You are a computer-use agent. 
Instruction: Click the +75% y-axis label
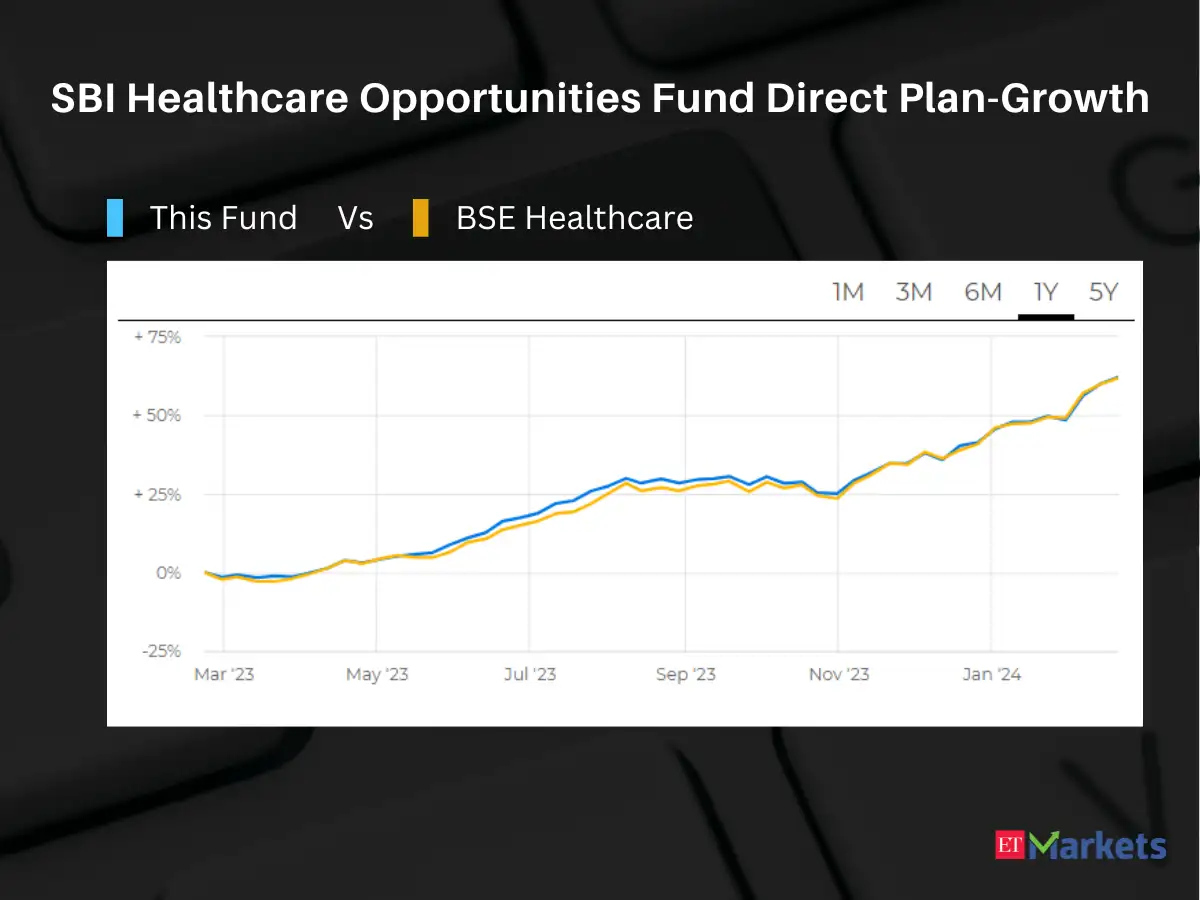point(157,337)
